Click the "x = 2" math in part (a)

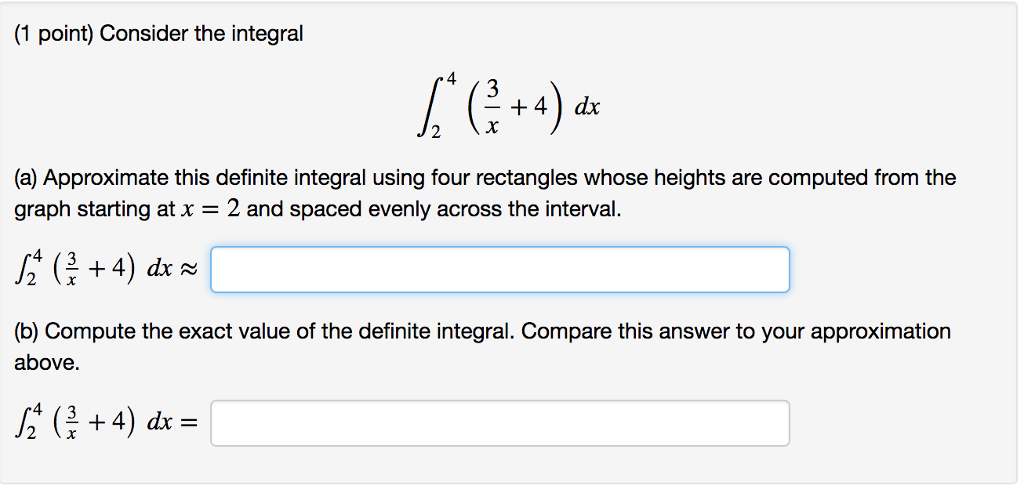point(210,210)
